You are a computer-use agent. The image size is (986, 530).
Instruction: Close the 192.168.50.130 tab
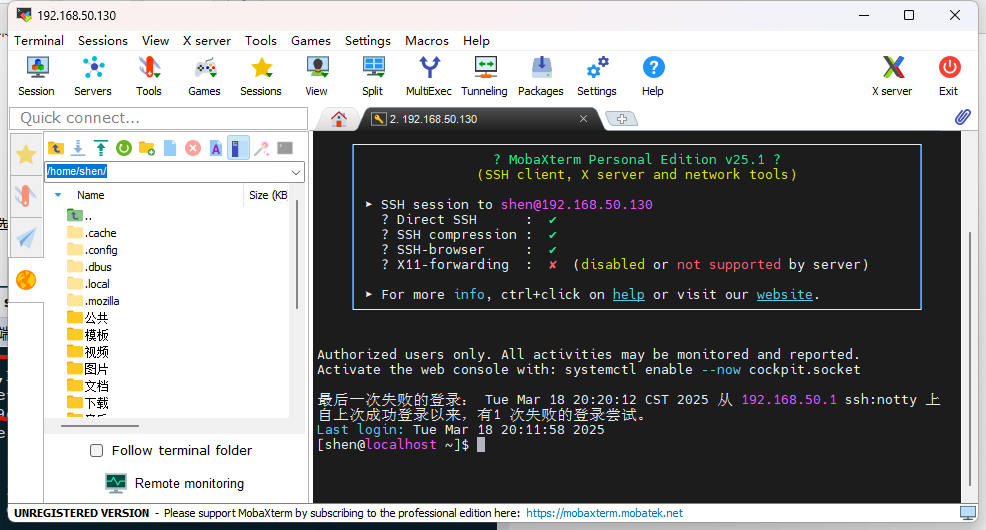click(x=584, y=119)
